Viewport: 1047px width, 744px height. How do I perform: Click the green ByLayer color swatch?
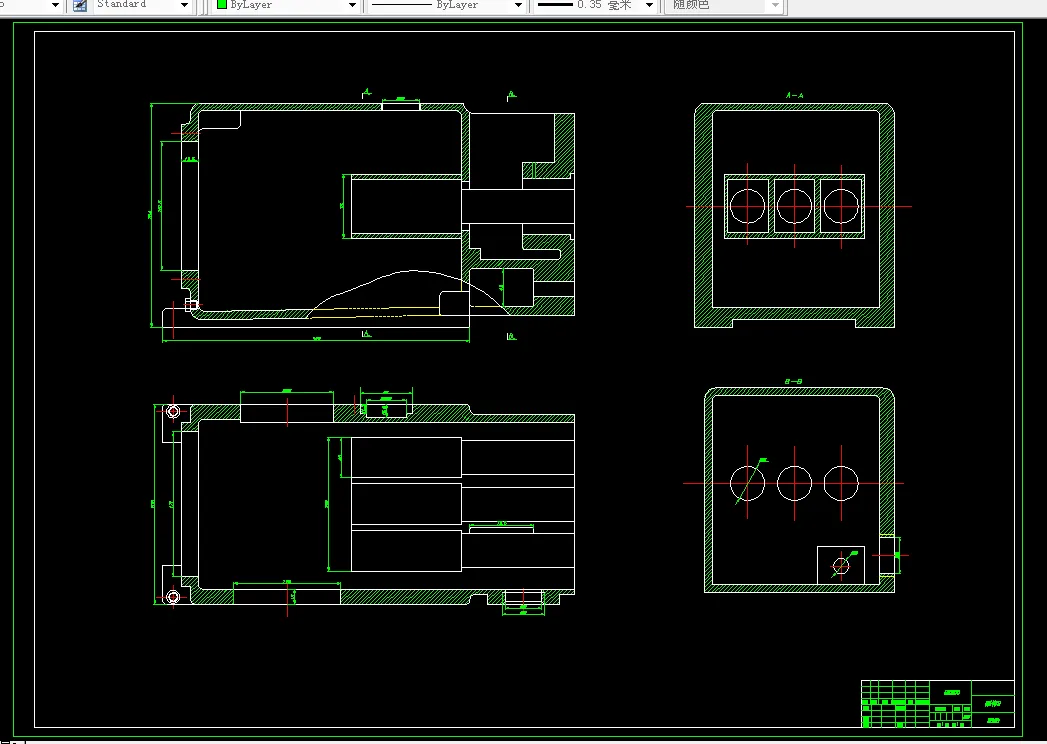(222, 5)
